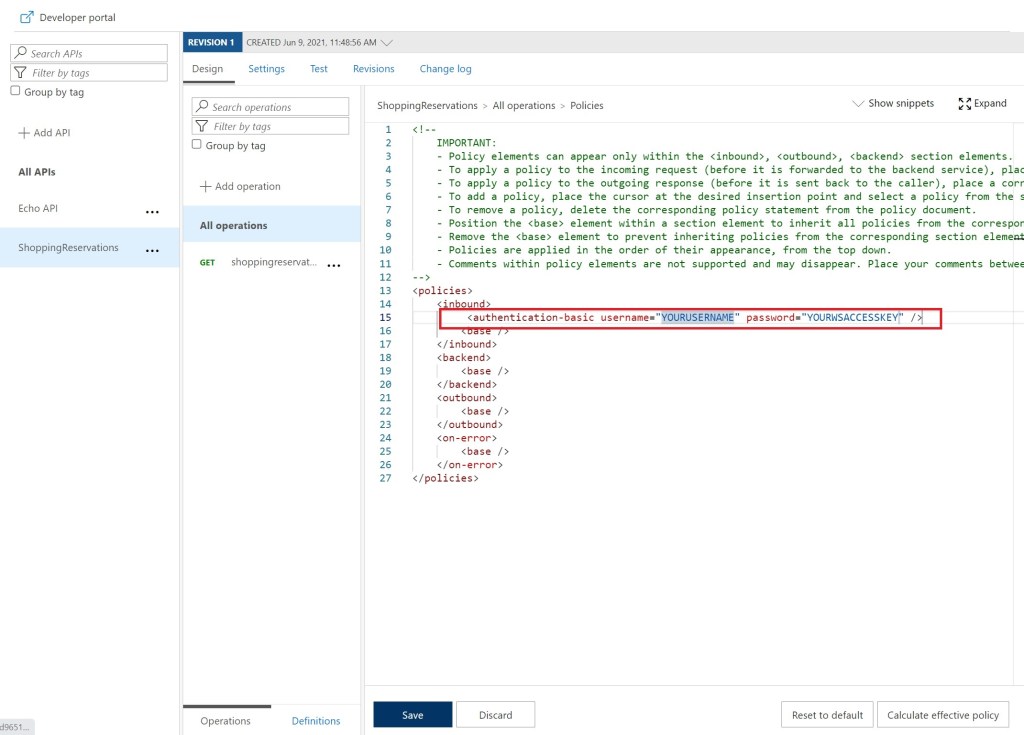Click the Search APIs input field
1024x735 pixels.
(96, 54)
